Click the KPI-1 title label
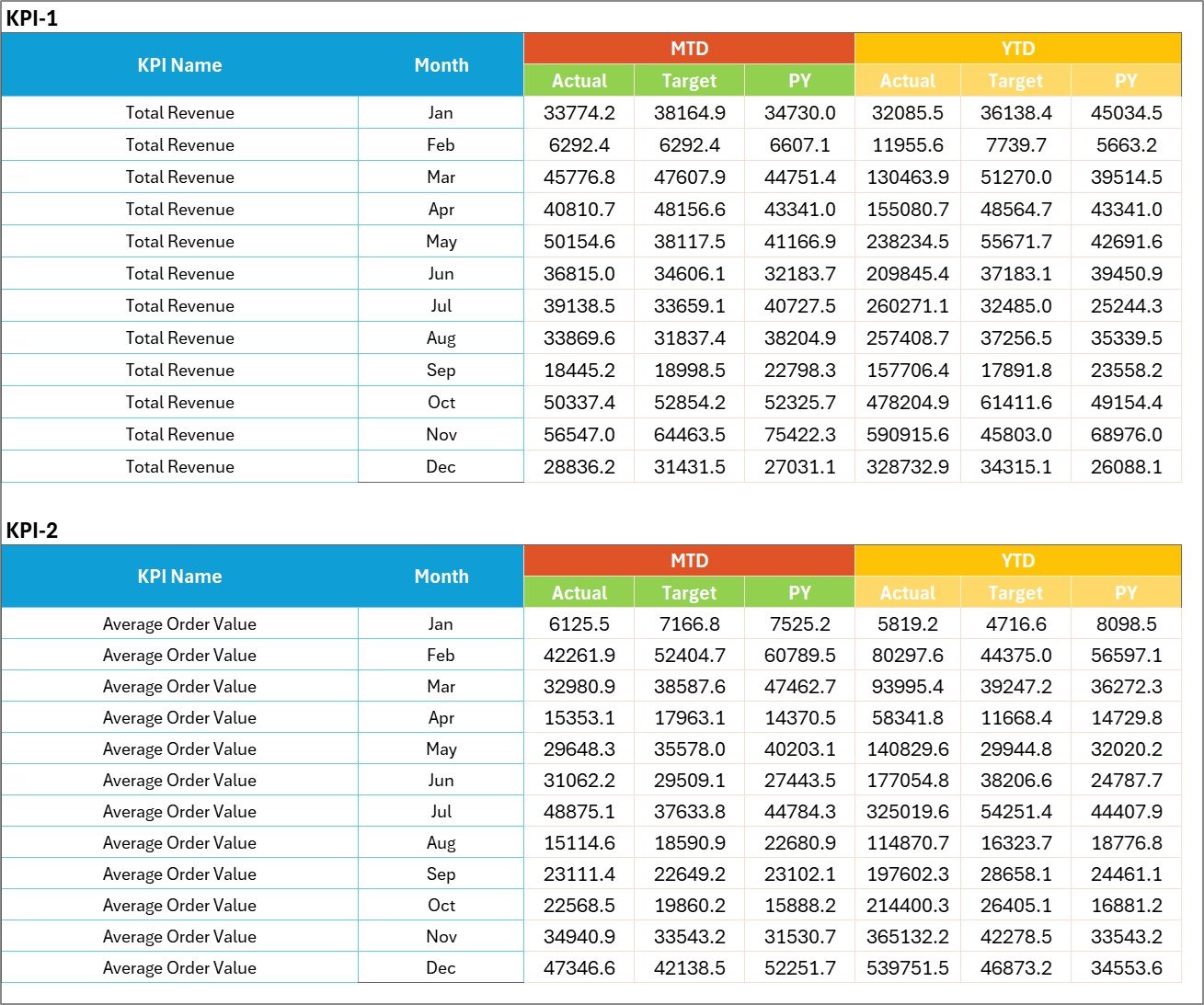The width and height of the screenshot is (1204, 1005). tap(30, 15)
